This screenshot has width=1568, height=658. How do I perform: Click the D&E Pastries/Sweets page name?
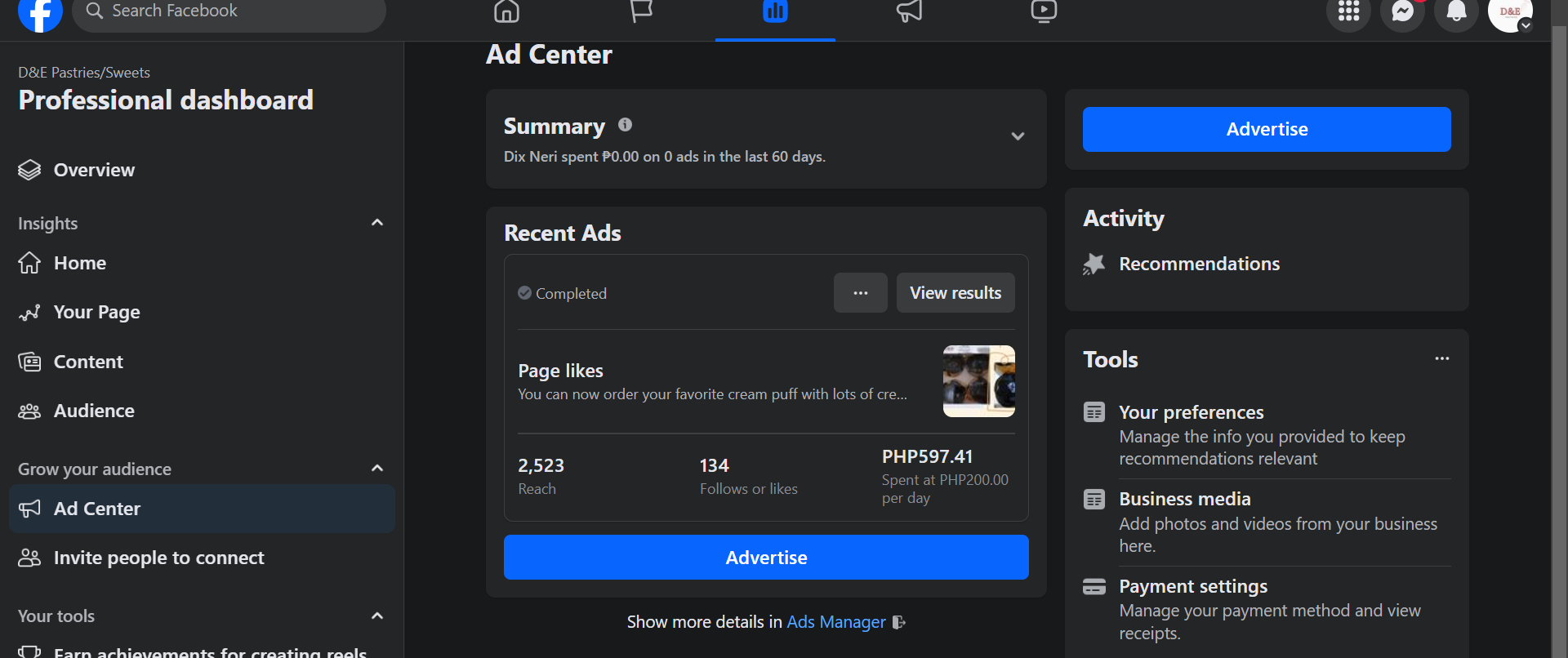[84, 73]
